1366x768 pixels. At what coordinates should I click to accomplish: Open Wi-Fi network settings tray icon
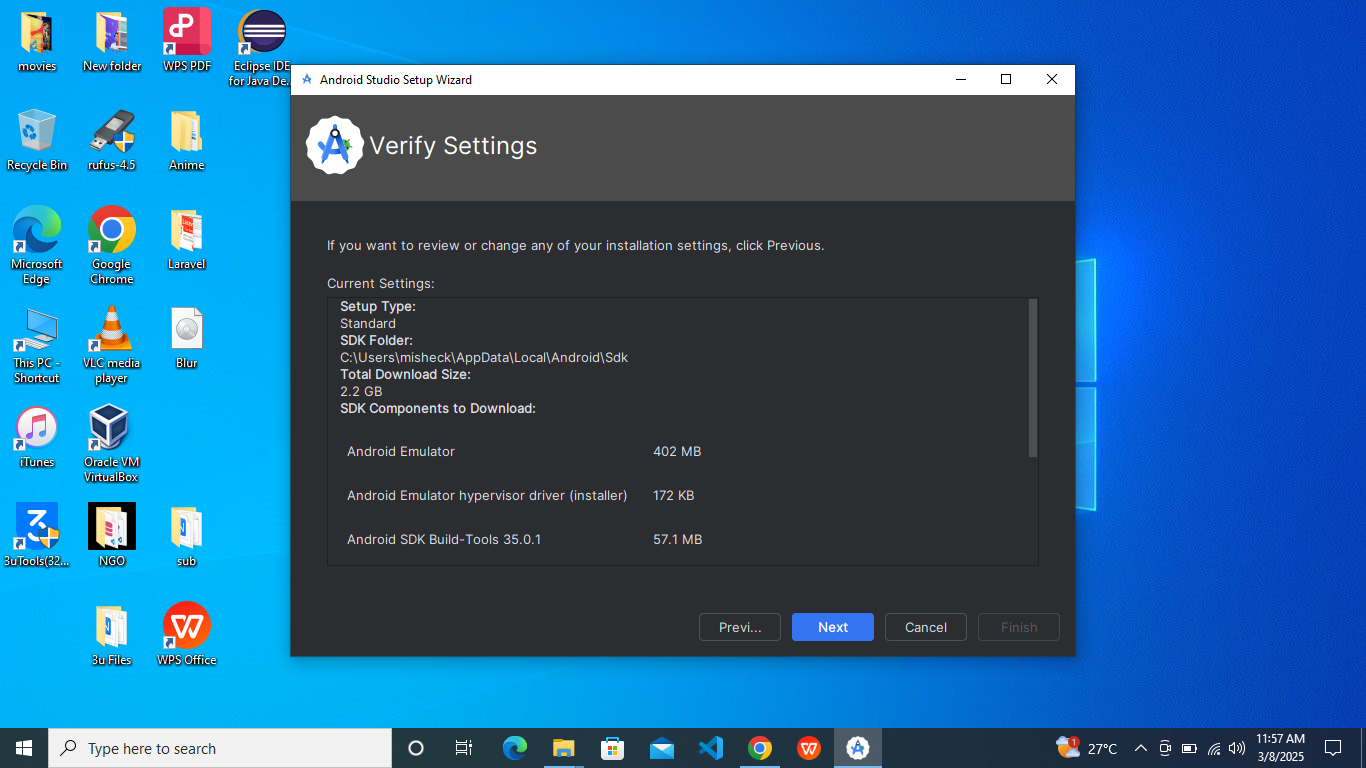[1214, 748]
